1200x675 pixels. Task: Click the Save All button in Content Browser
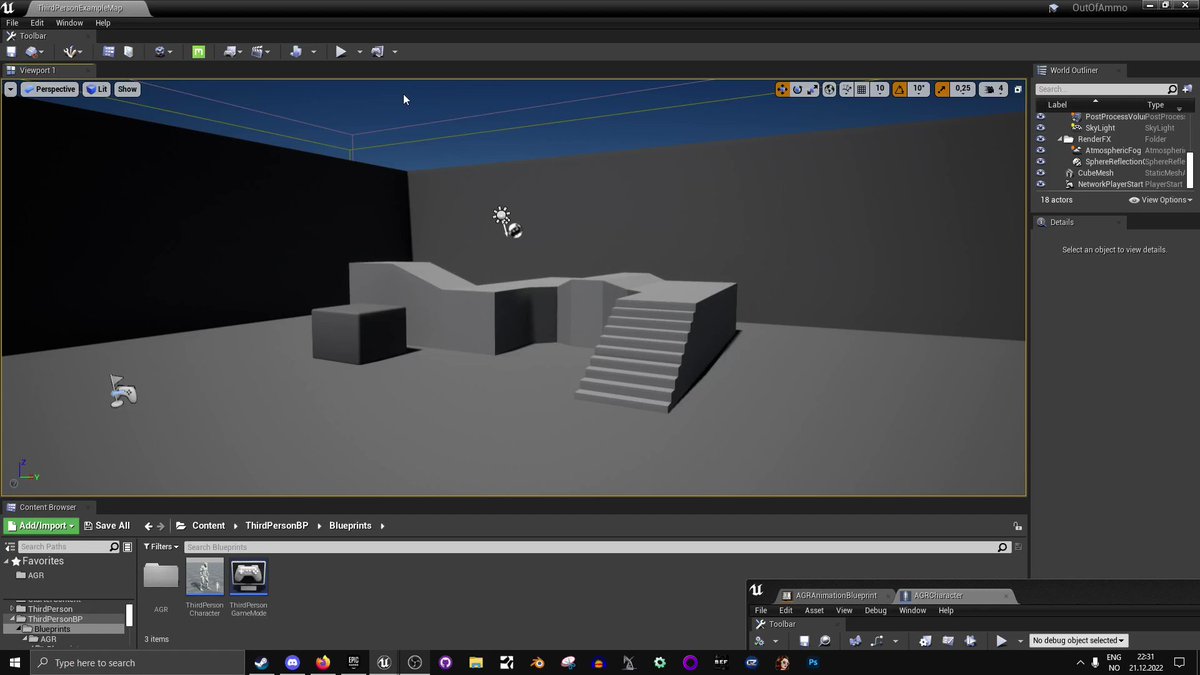click(107, 525)
